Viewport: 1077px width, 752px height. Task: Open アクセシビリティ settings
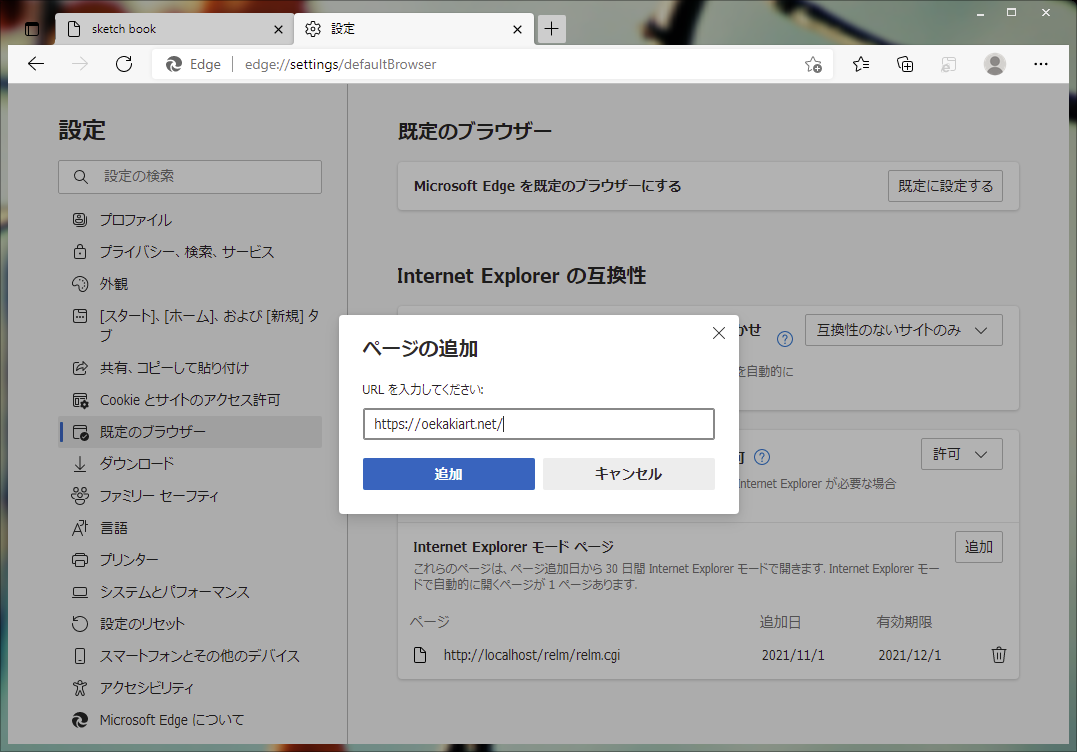[190, 687]
